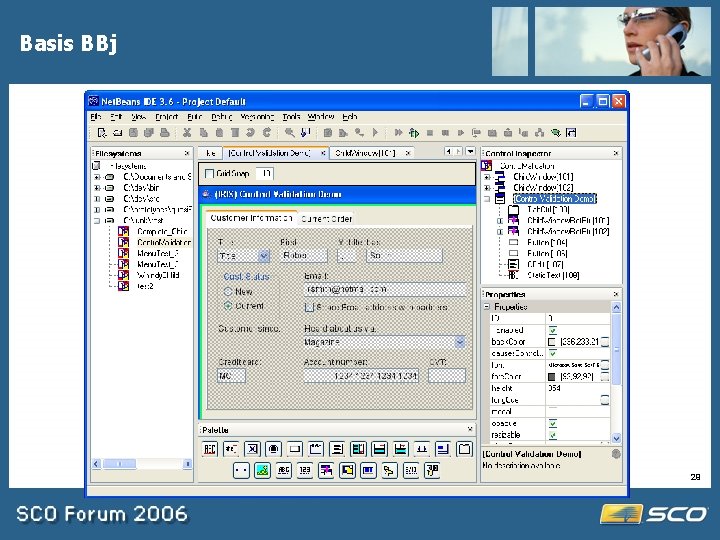
Task: Click the Account number input field
Action: coord(361,376)
